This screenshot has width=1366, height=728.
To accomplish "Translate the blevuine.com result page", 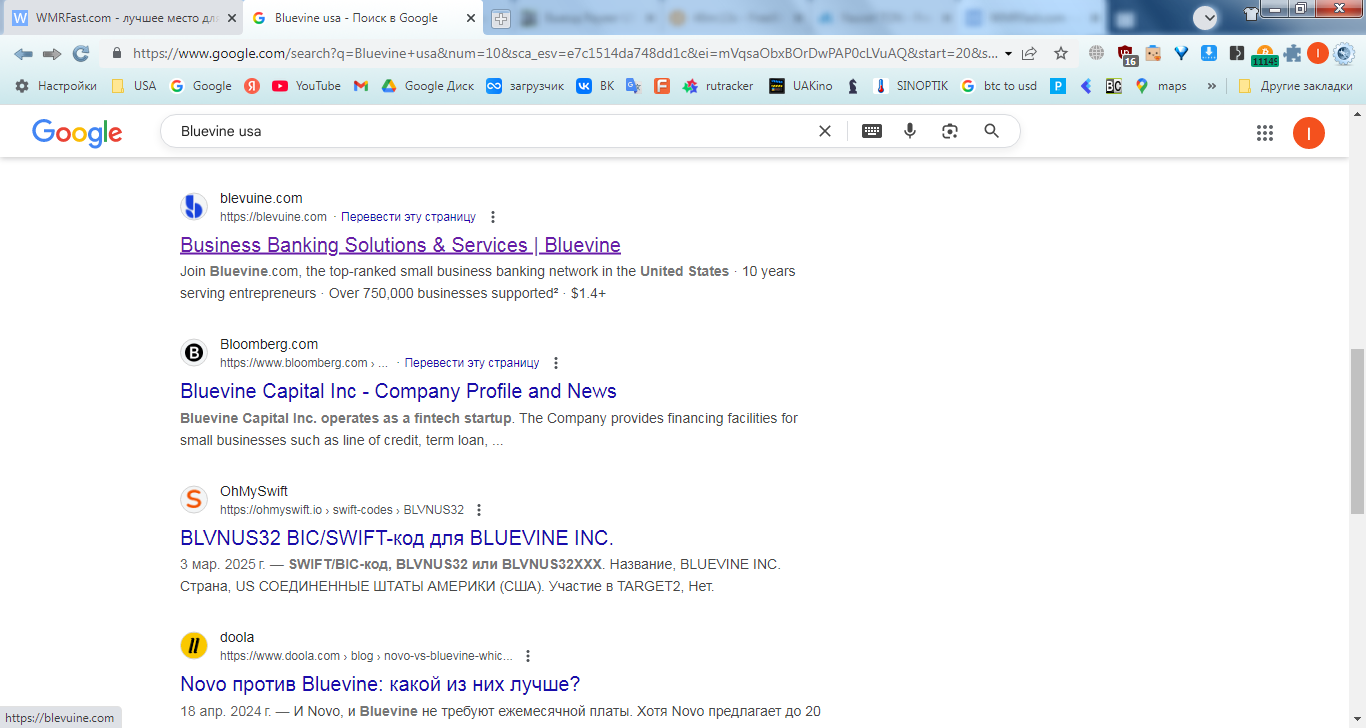I will point(408,217).
